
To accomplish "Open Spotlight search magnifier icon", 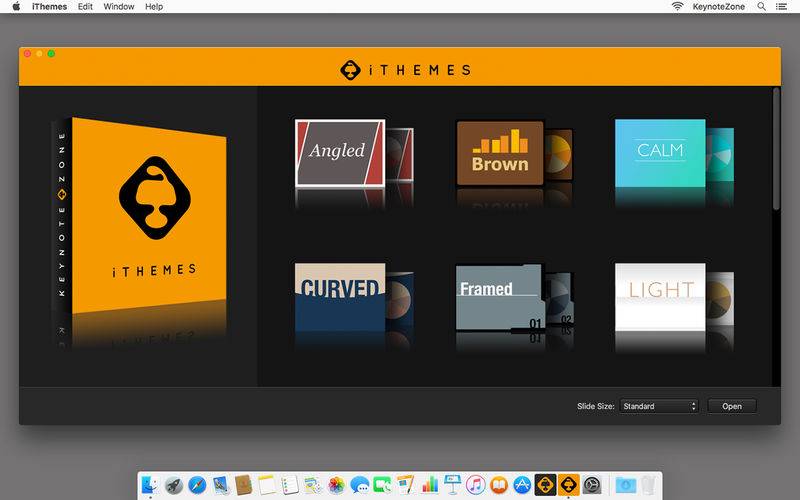I will pyautogui.click(x=761, y=7).
